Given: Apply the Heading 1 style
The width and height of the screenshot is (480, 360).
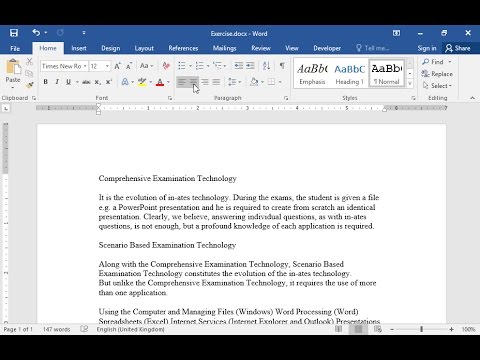Looking at the screenshot, I should [x=349, y=74].
